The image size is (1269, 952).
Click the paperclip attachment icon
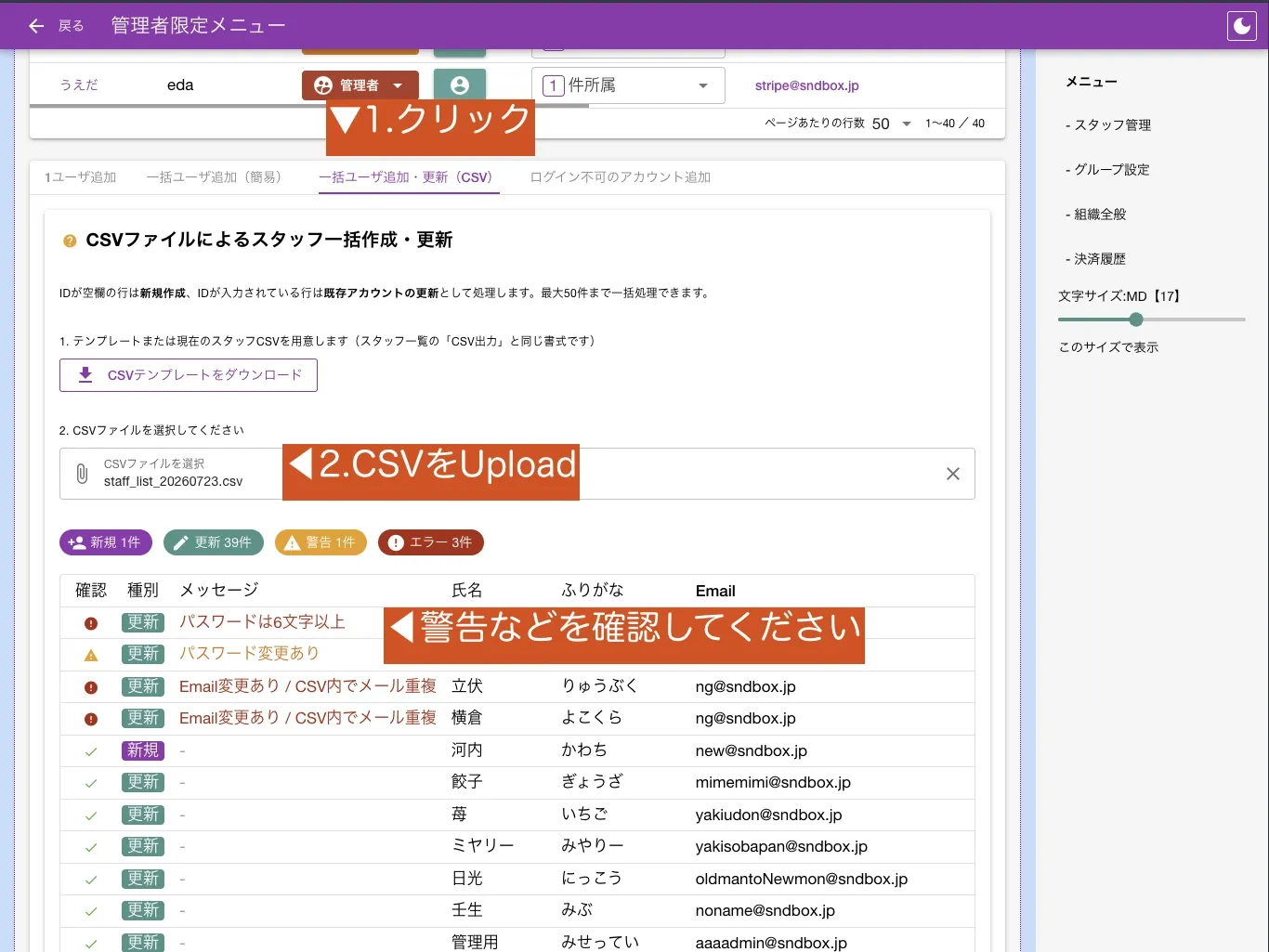pyautogui.click(x=82, y=474)
